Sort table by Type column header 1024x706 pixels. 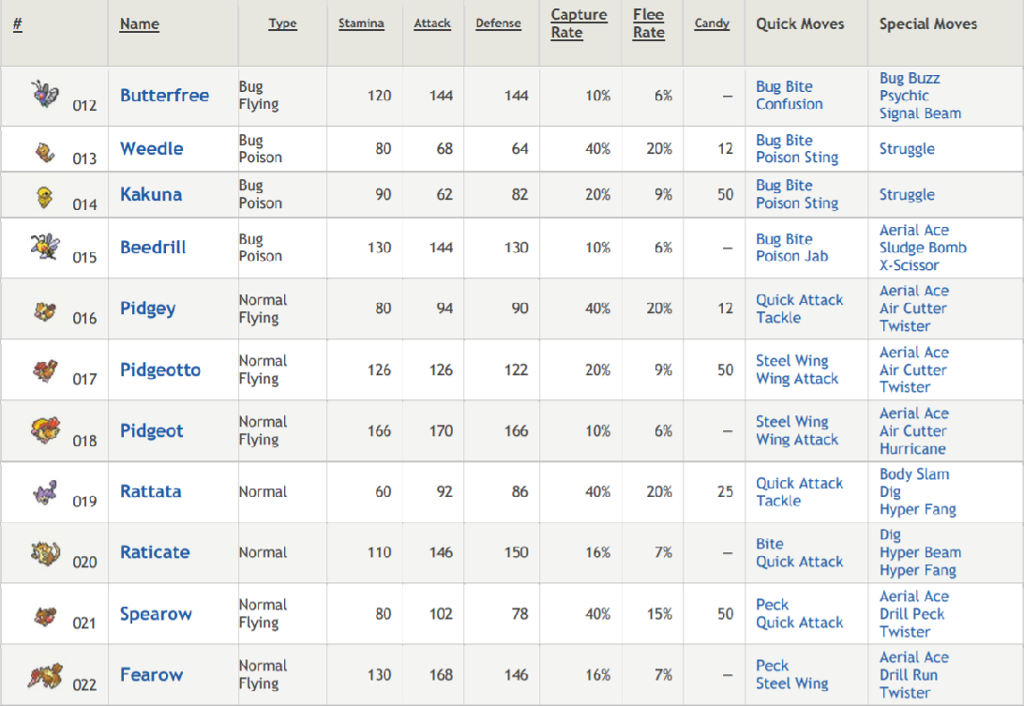[282, 24]
